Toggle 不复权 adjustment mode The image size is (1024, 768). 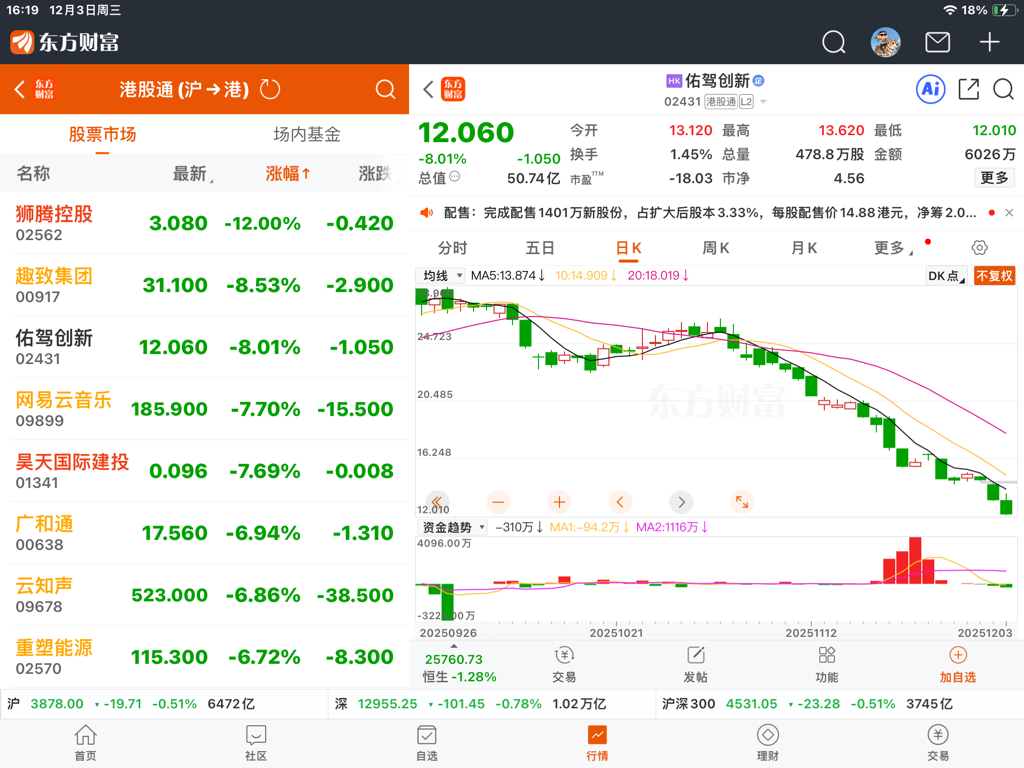coord(994,276)
